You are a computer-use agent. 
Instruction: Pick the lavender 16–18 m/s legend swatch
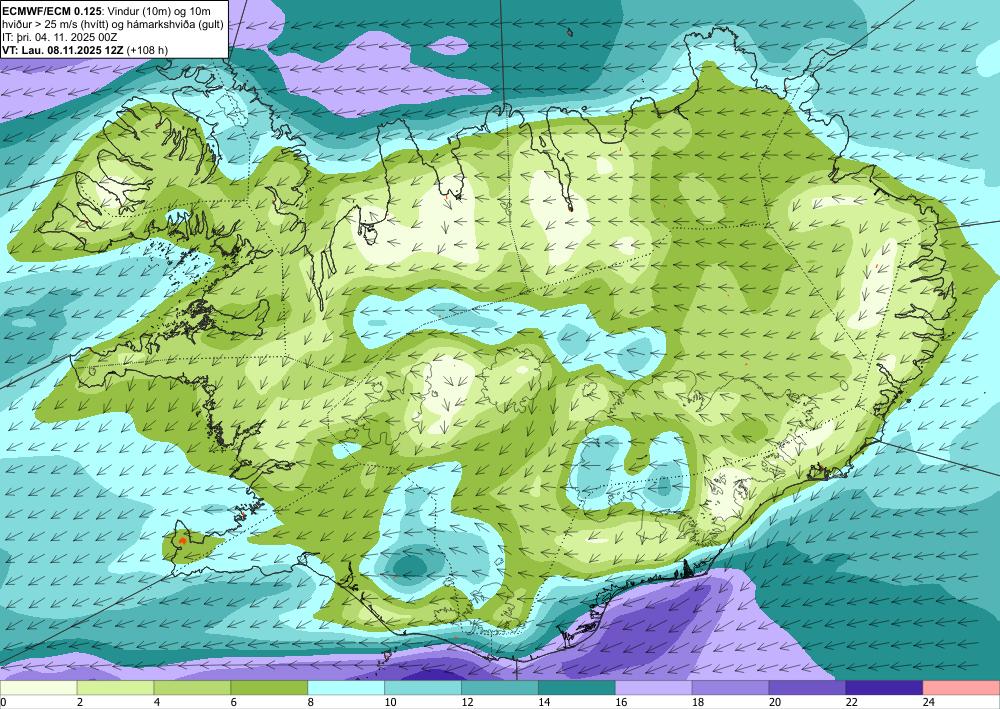(x=654, y=688)
